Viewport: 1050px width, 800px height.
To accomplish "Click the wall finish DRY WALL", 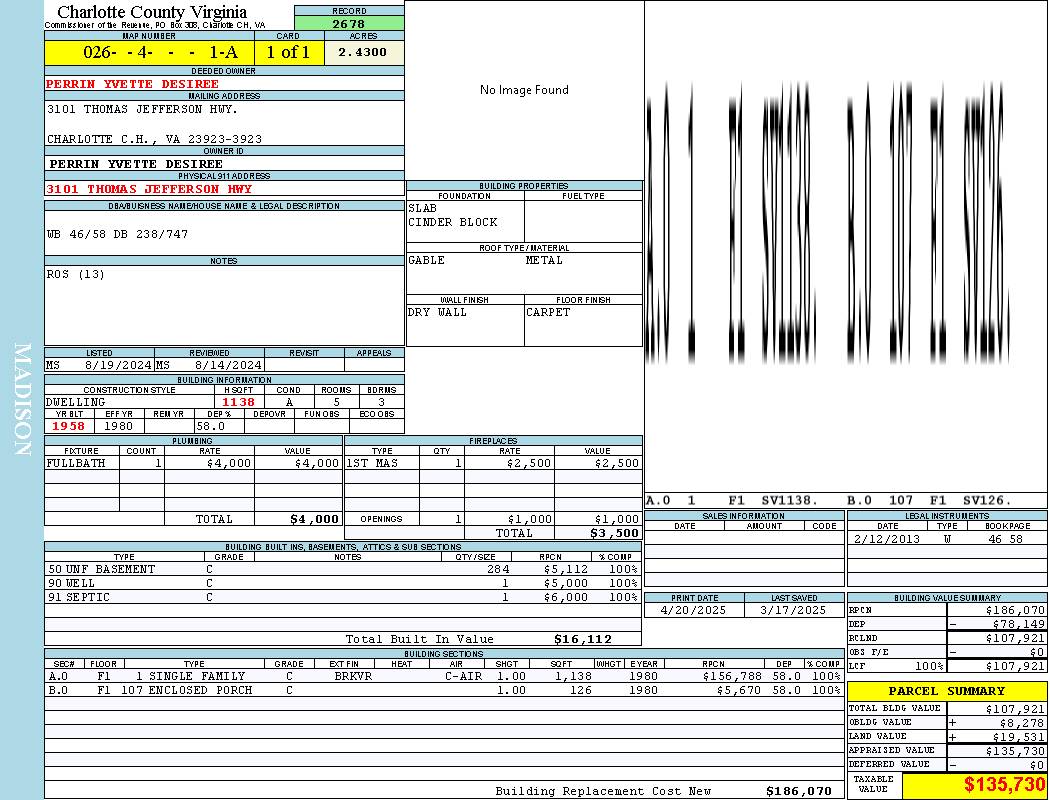I will [x=437, y=312].
